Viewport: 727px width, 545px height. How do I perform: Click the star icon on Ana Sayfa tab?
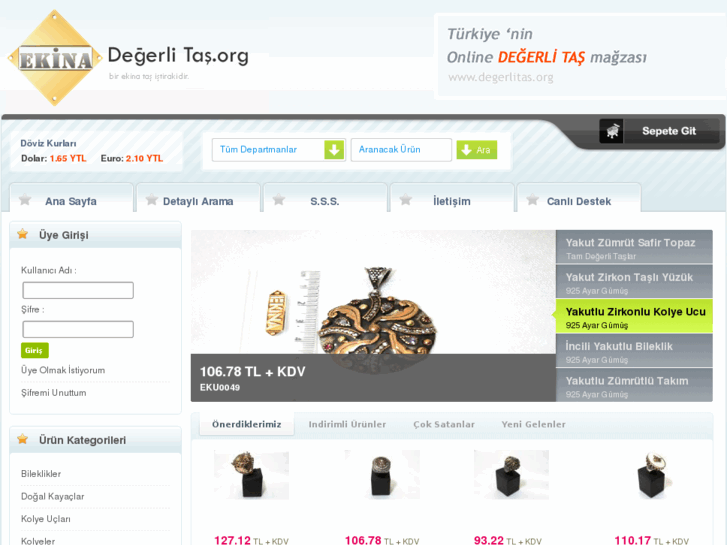pyautogui.click(x=25, y=200)
